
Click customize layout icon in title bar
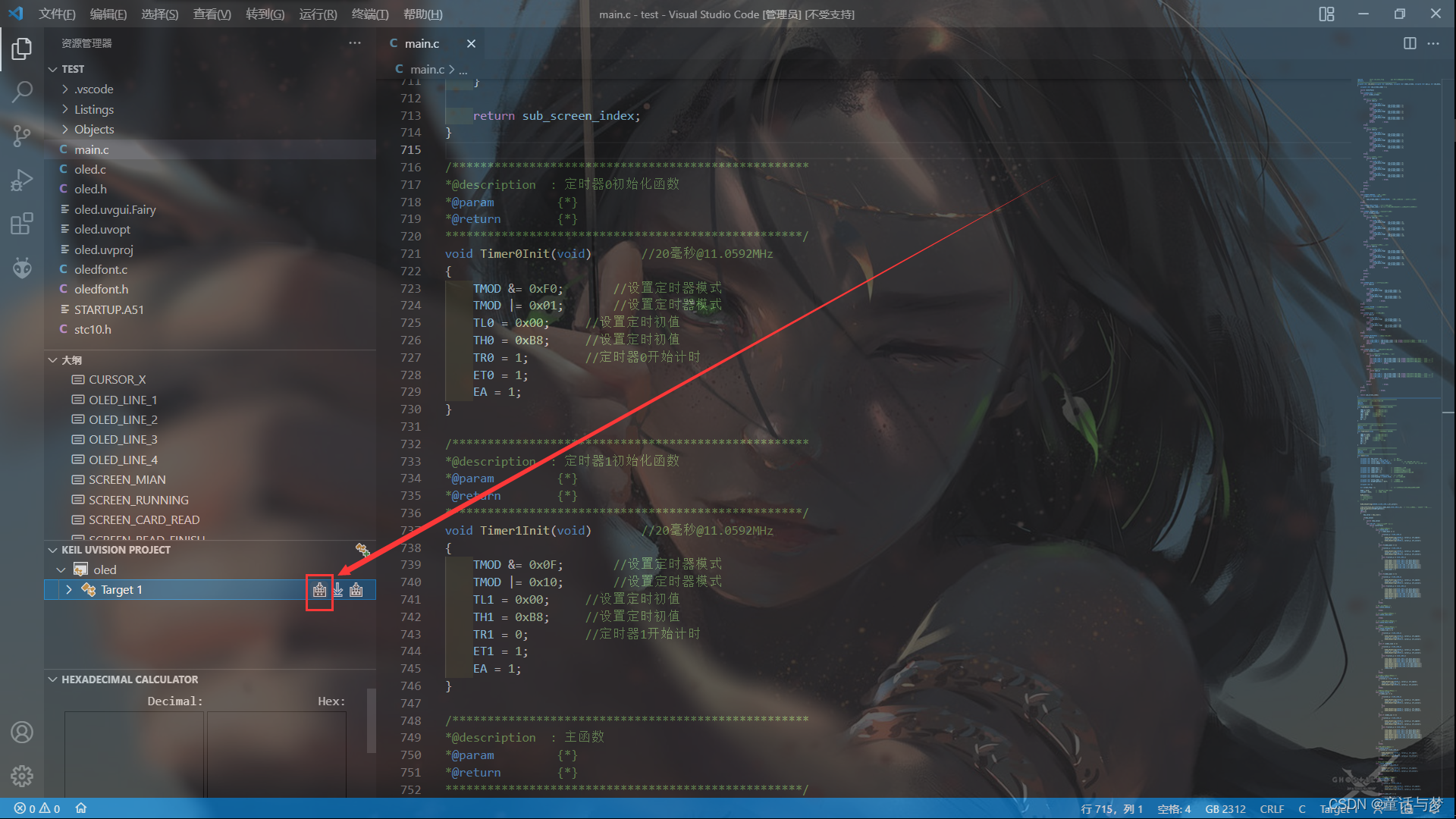tap(1326, 14)
